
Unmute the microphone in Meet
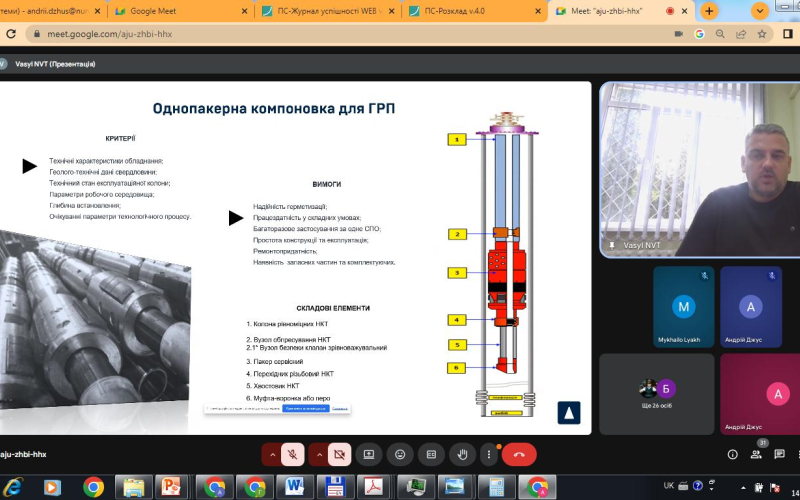point(293,454)
